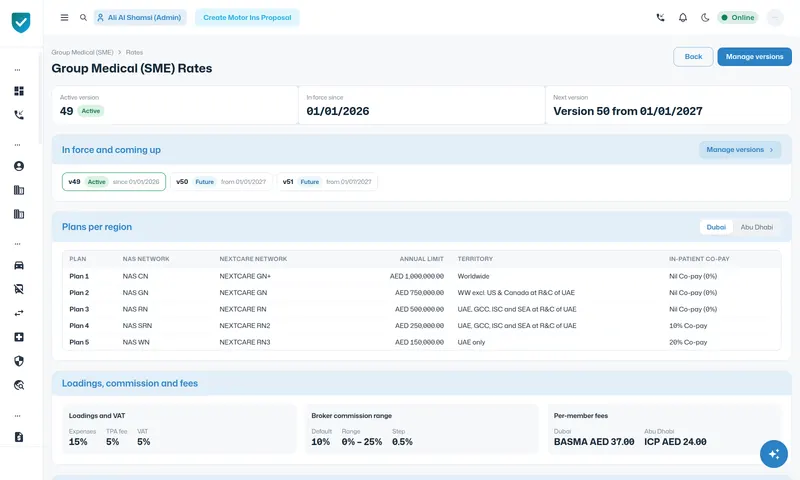Click the Plan 4 row label
The height and width of the screenshot is (480, 800).
(x=79, y=325)
